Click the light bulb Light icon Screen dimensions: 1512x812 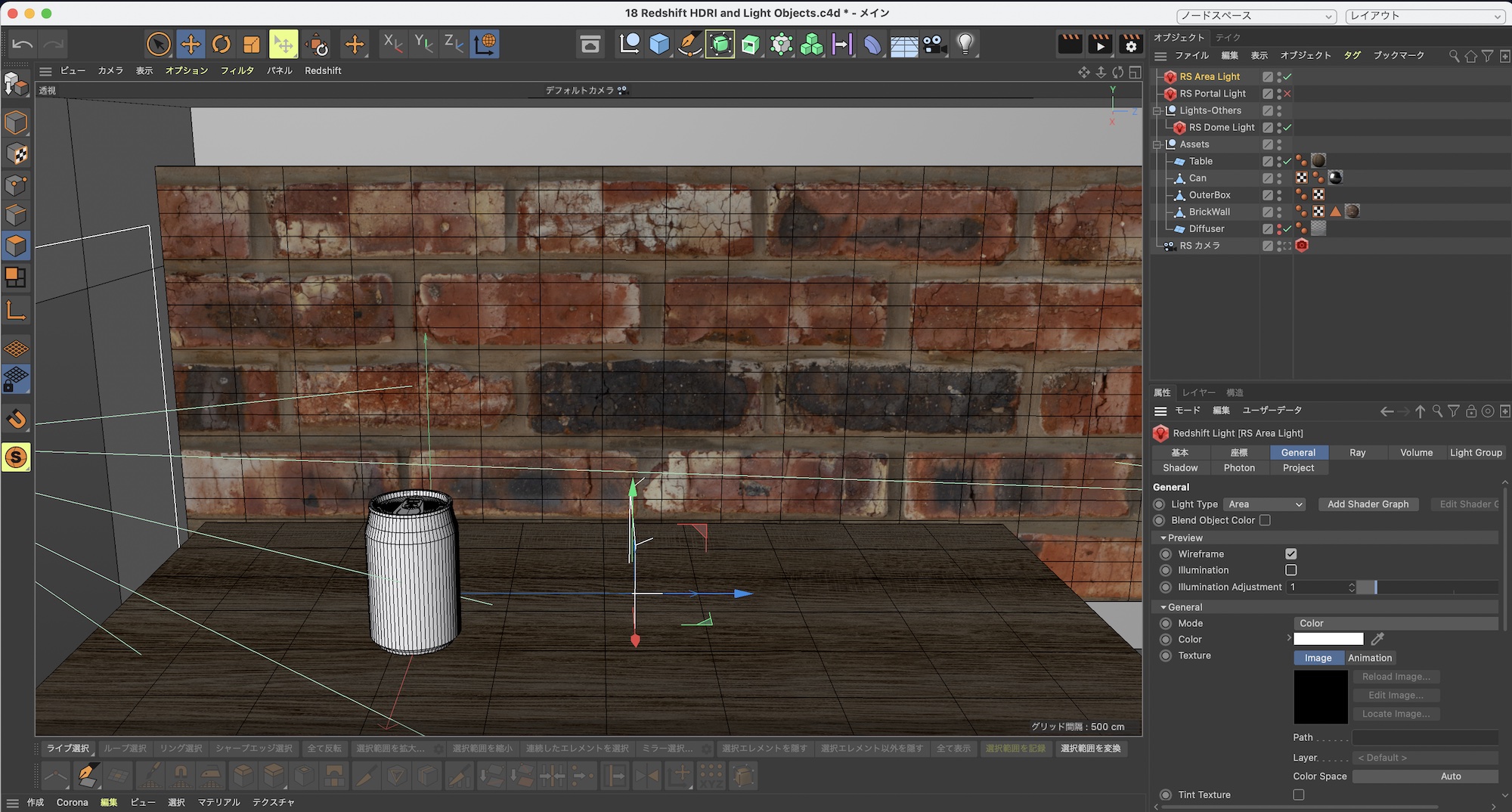(965, 45)
